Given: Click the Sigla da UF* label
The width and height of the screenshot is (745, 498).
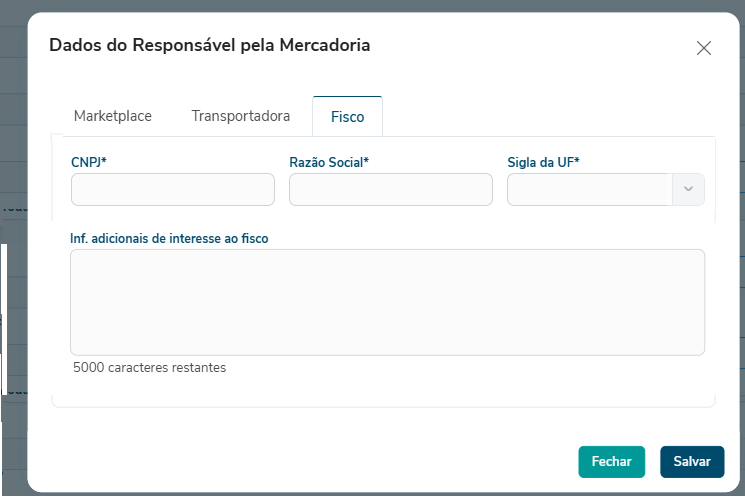Looking at the screenshot, I should (544, 161).
